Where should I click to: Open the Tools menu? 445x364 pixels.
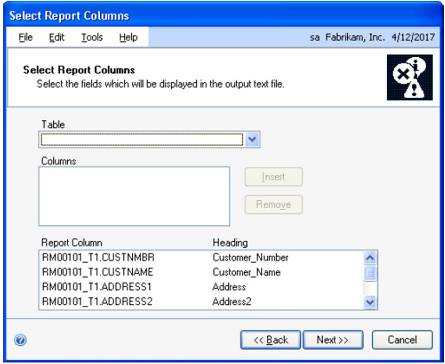[x=92, y=37]
